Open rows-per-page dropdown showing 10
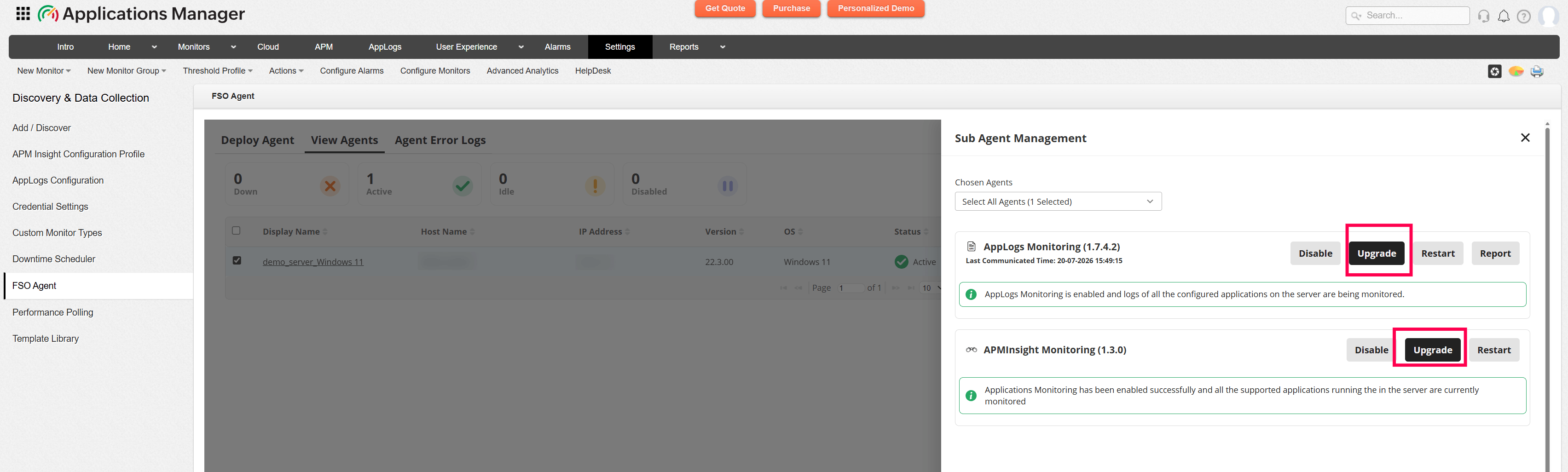This screenshot has width=1568, height=472. (930, 288)
